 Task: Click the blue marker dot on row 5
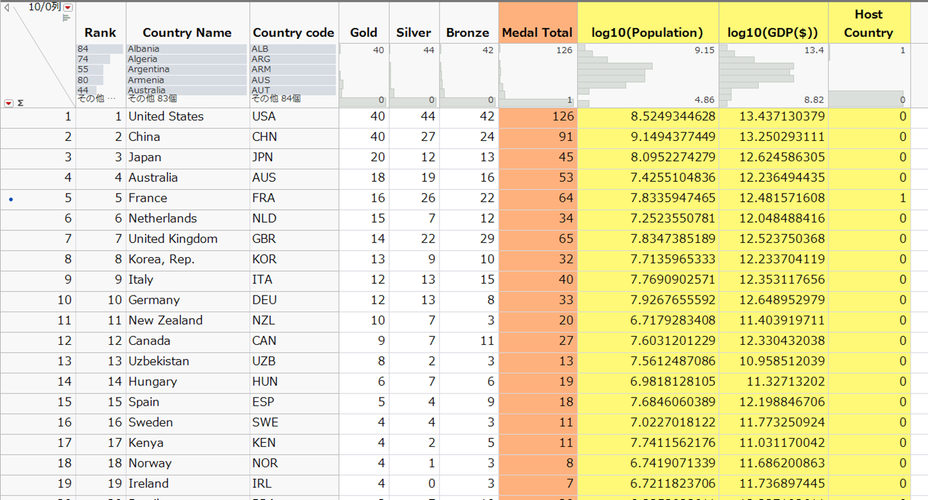point(9,198)
